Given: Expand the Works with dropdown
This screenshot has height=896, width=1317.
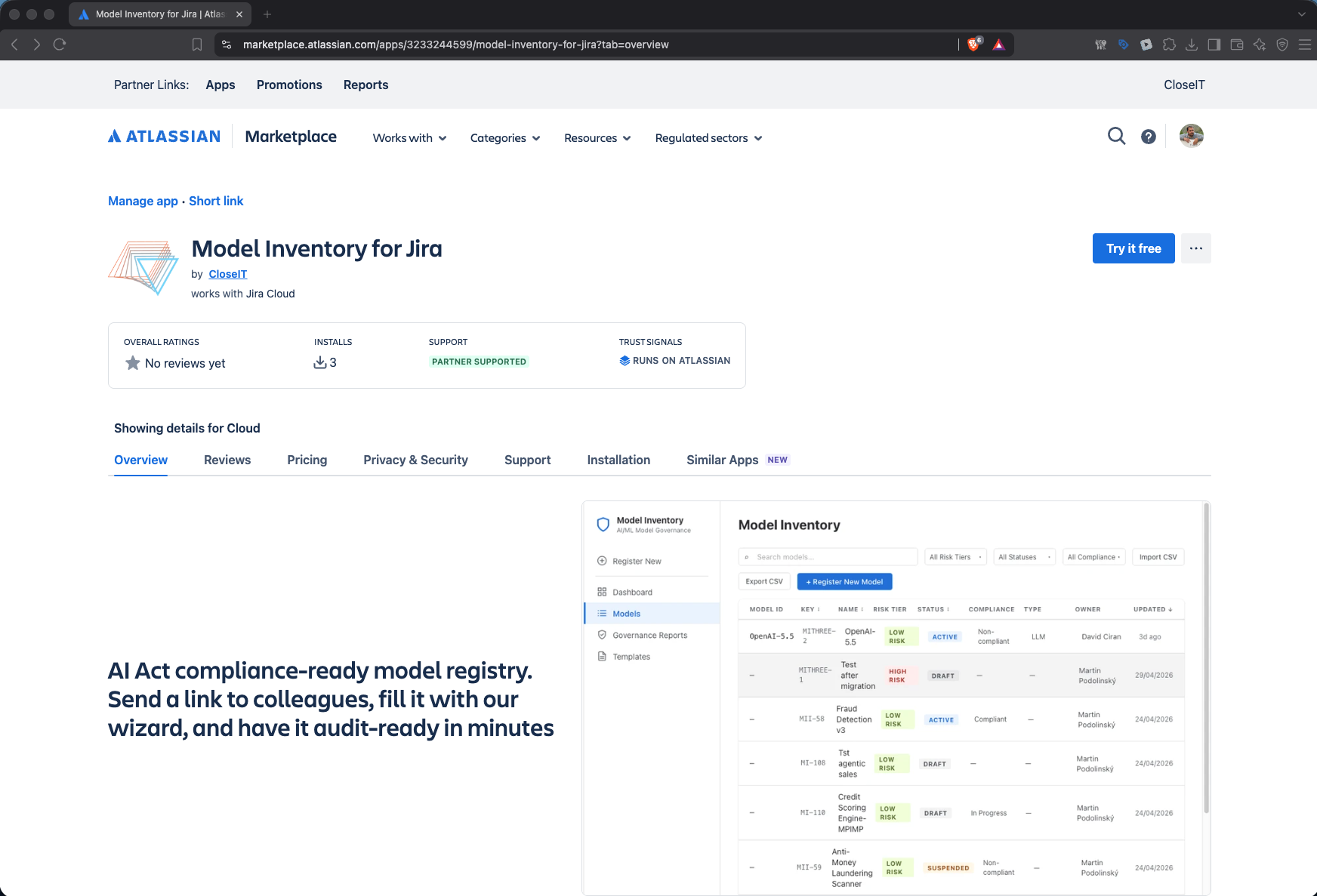Looking at the screenshot, I should point(410,138).
